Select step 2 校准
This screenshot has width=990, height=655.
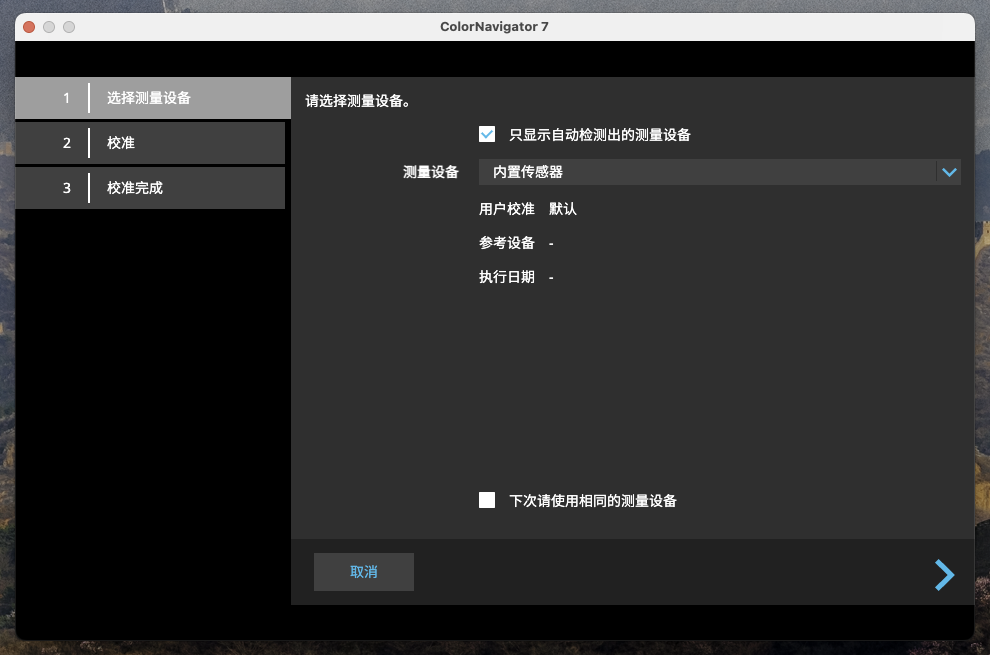click(150, 143)
